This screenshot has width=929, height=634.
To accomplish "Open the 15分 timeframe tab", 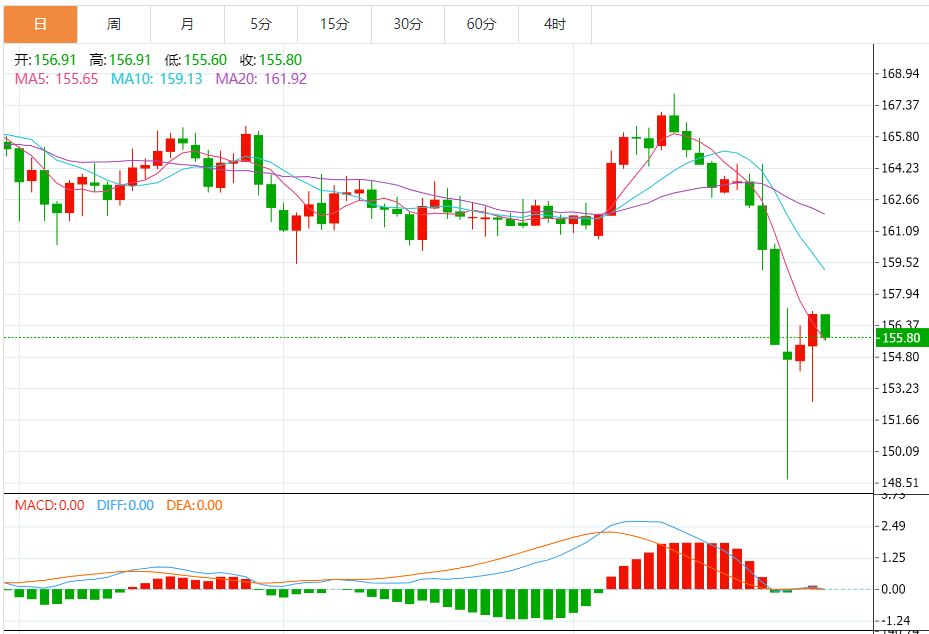I will point(334,24).
